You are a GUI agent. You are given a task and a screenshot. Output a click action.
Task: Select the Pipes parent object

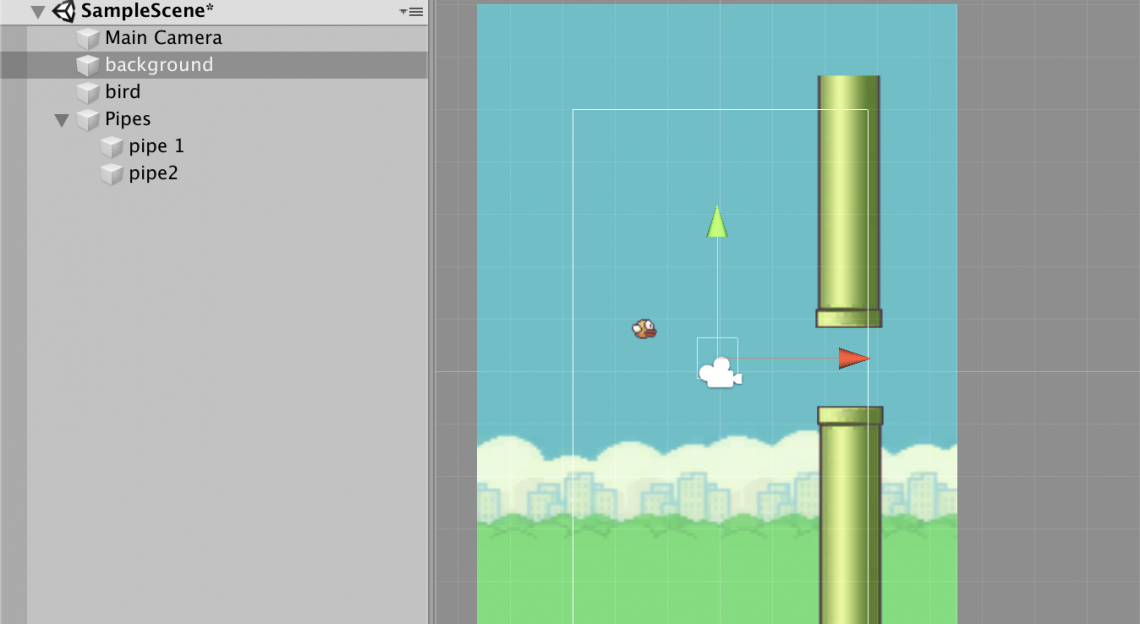pos(128,119)
